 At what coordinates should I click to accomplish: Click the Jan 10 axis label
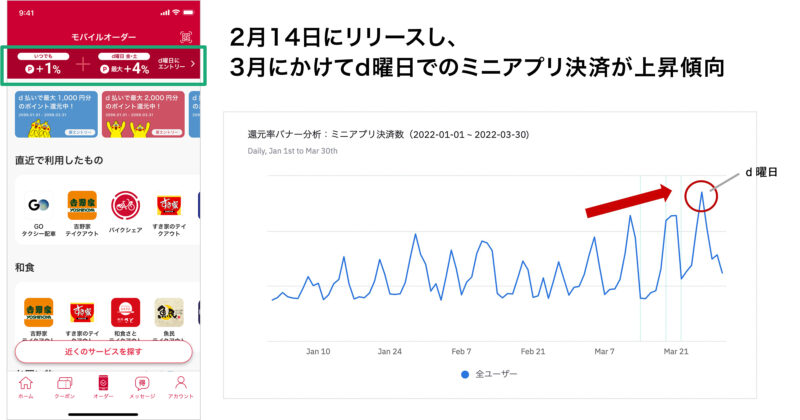pyautogui.click(x=318, y=352)
